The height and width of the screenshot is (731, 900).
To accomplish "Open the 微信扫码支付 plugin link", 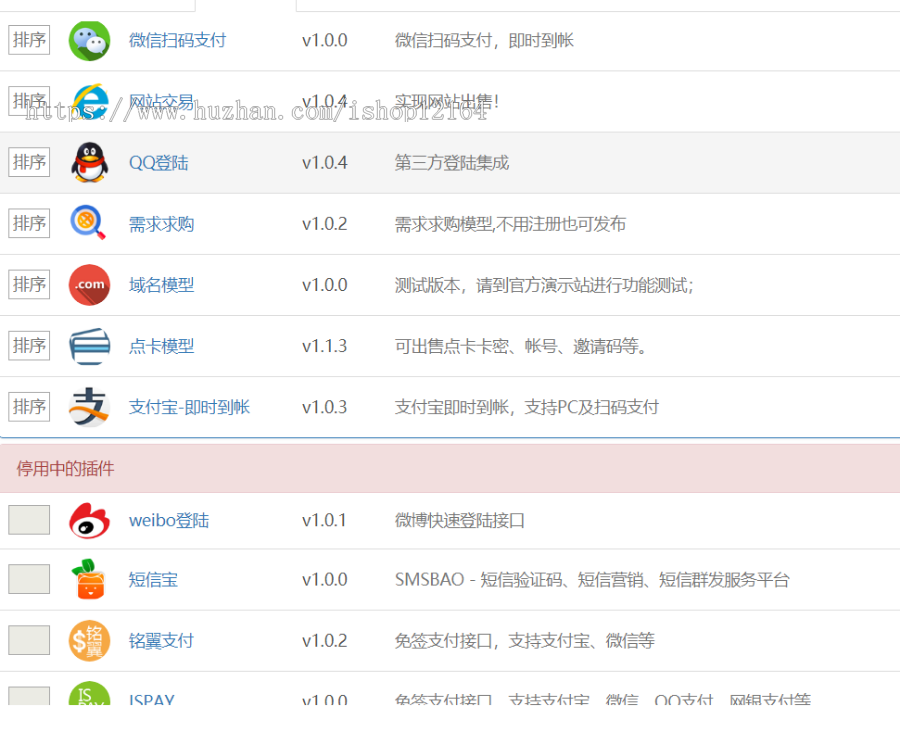I will tap(178, 41).
